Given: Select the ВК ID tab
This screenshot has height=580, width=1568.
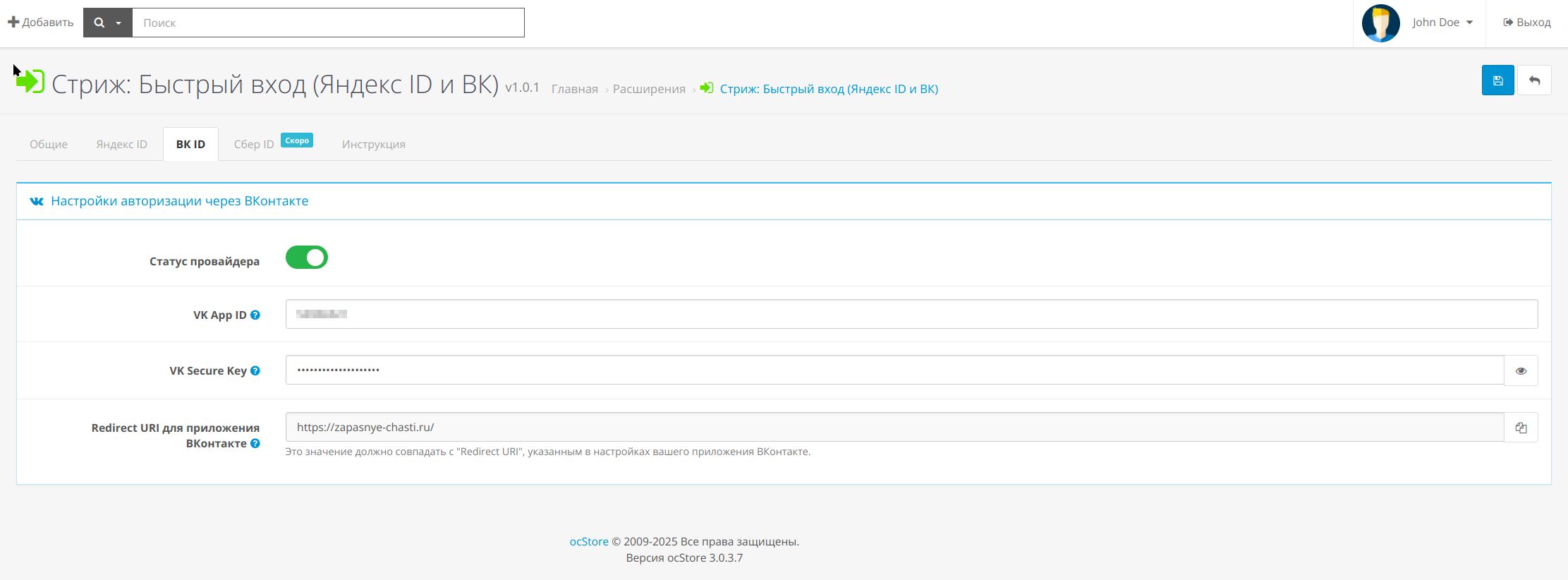Looking at the screenshot, I should coord(190,144).
